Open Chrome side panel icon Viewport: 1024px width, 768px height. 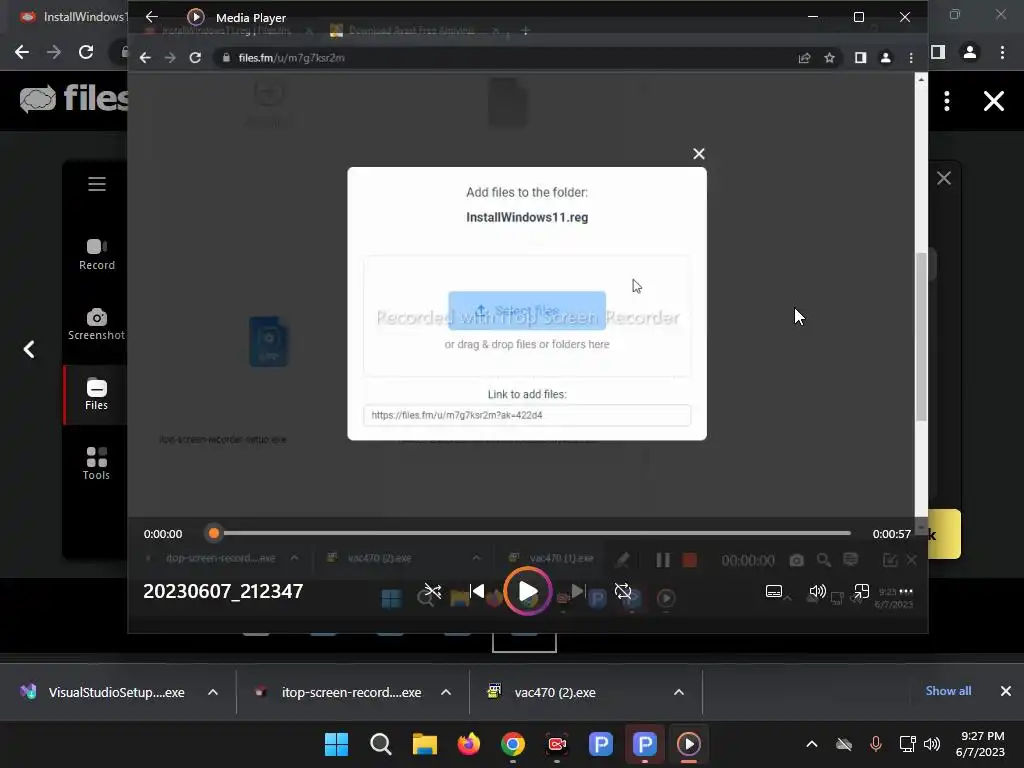pos(938,52)
